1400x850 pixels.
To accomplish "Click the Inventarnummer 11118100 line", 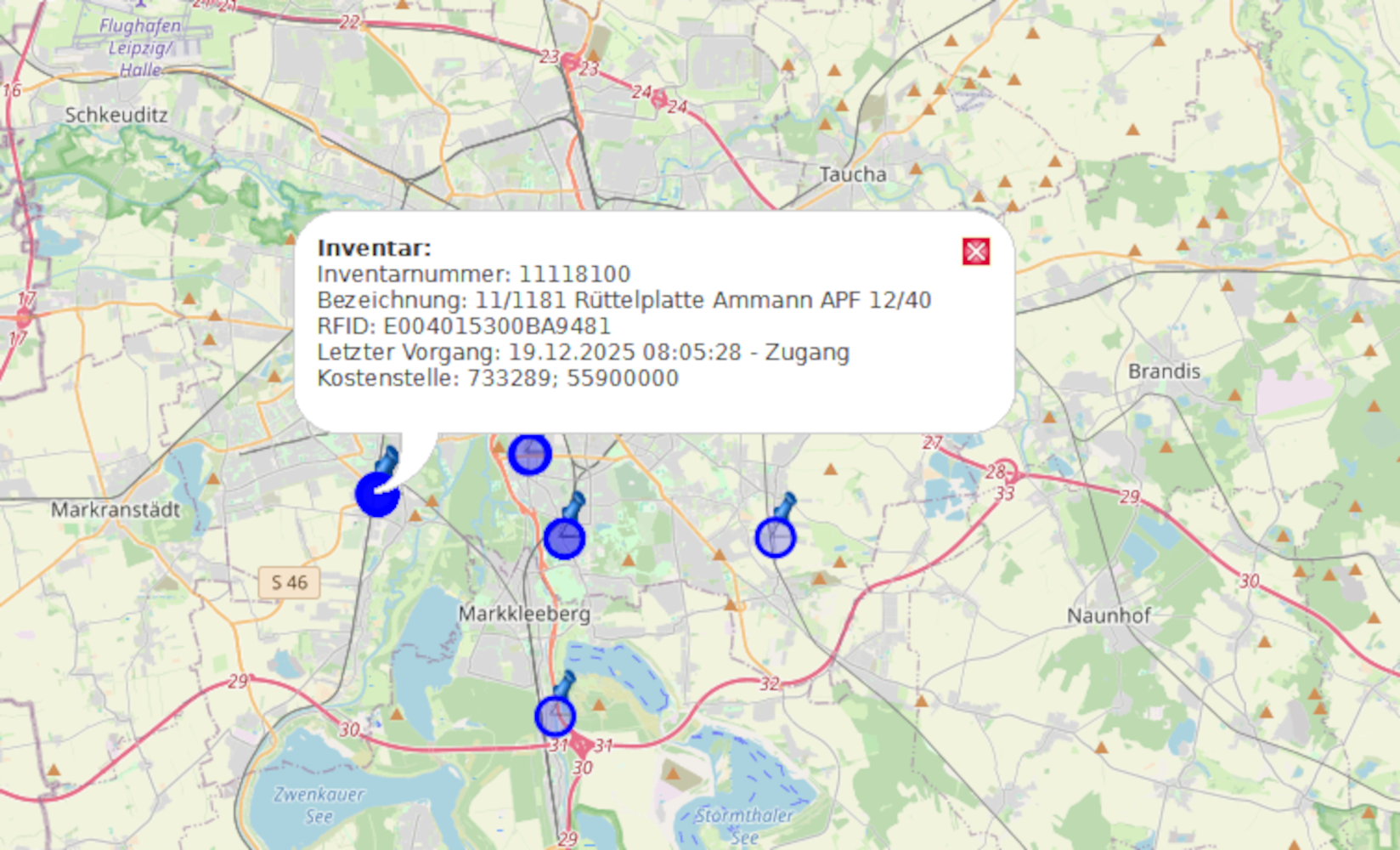I will (473, 275).
